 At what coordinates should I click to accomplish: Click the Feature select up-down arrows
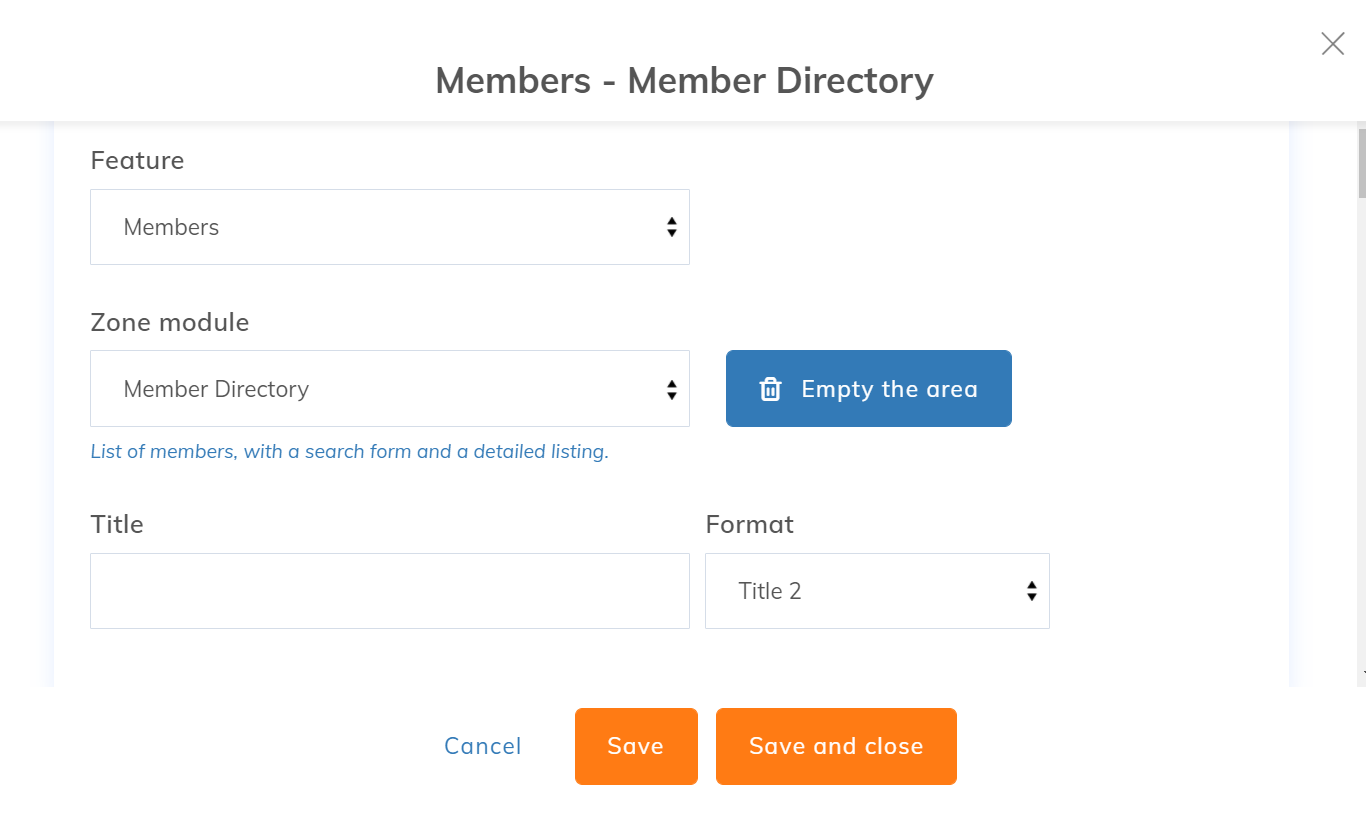(671, 227)
